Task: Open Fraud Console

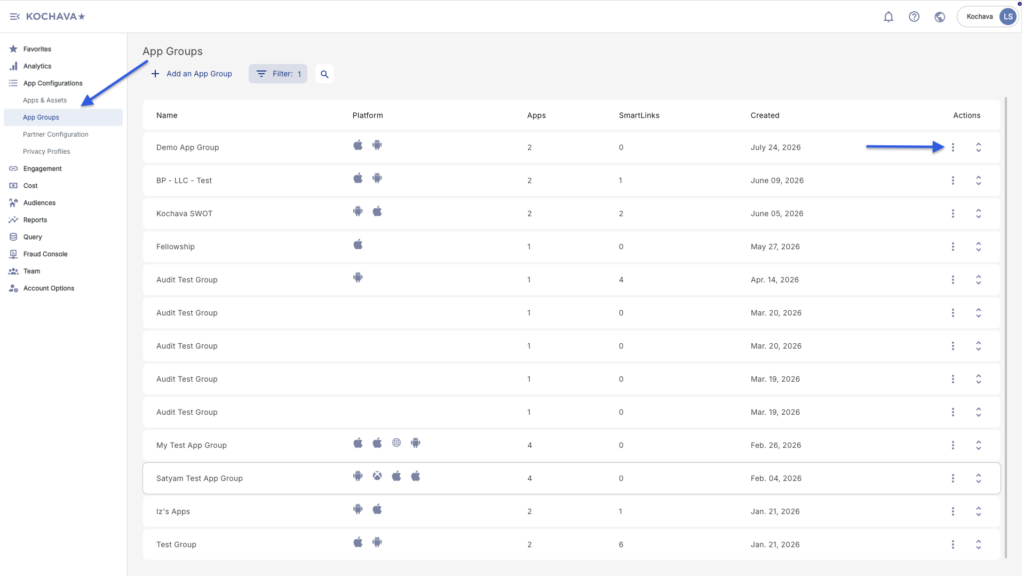Action: [45, 254]
